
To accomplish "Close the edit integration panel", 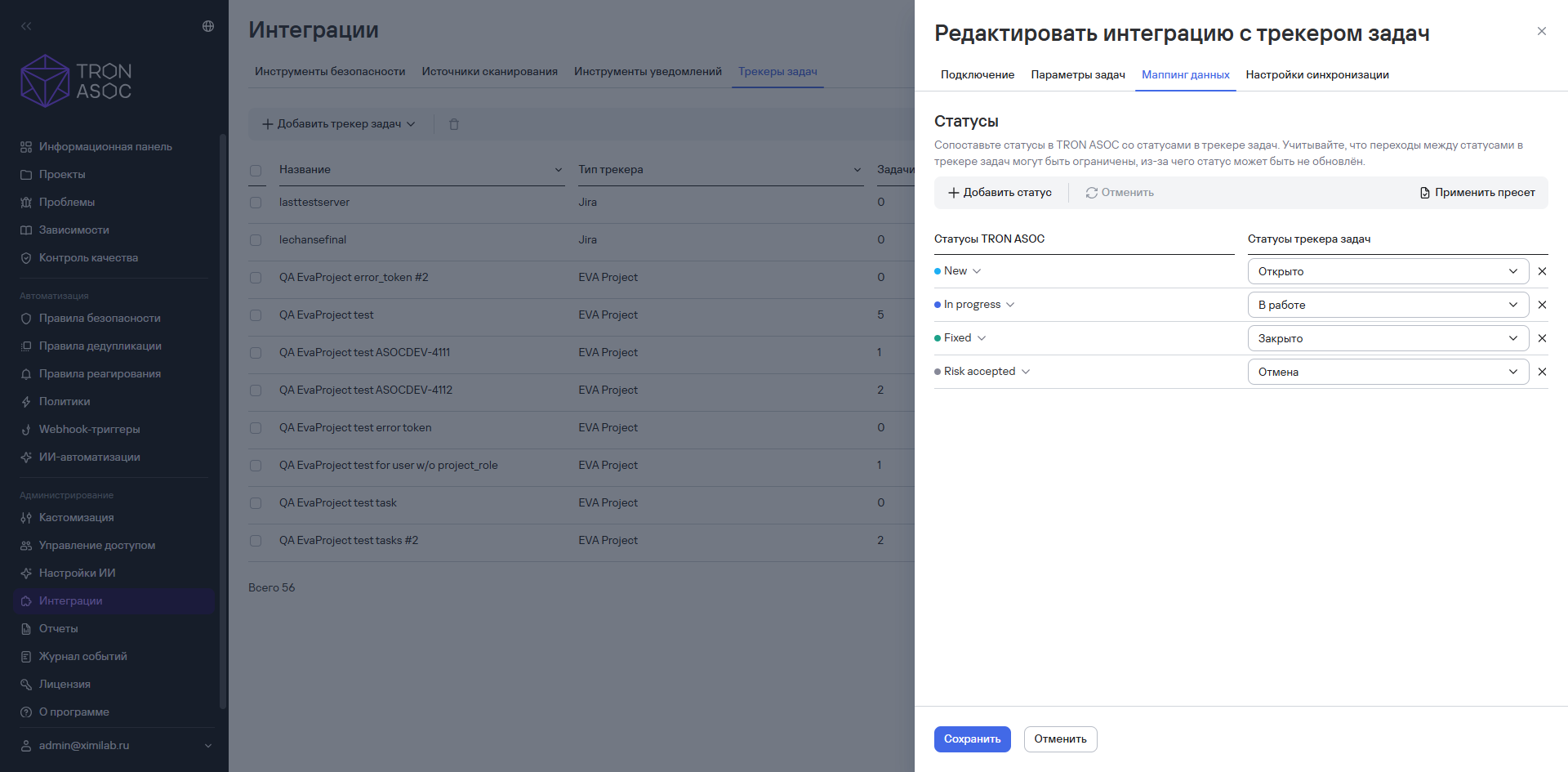I will [x=1542, y=31].
